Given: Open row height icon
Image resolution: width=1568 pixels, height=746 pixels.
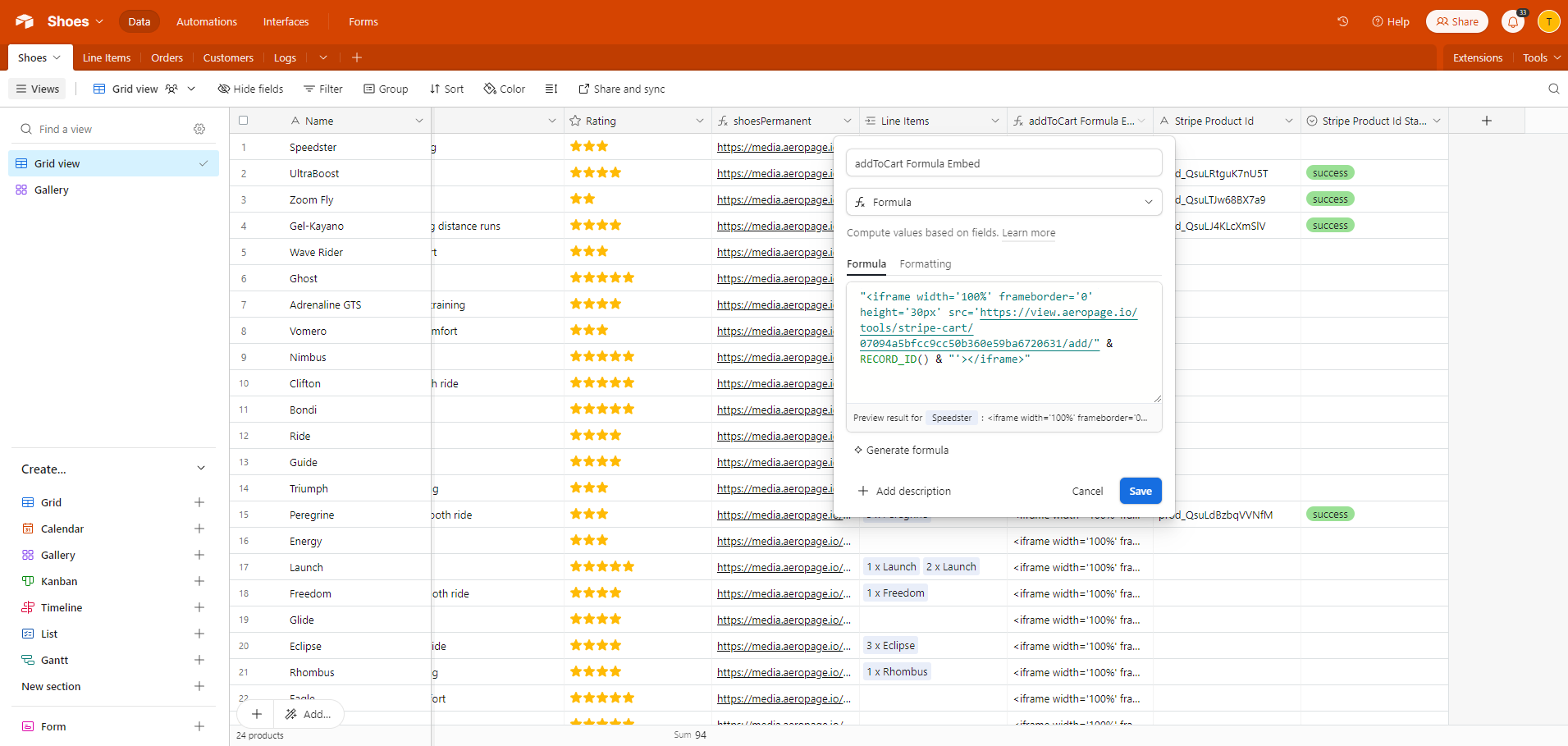Looking at the screenshot, I should pos(551,89).
